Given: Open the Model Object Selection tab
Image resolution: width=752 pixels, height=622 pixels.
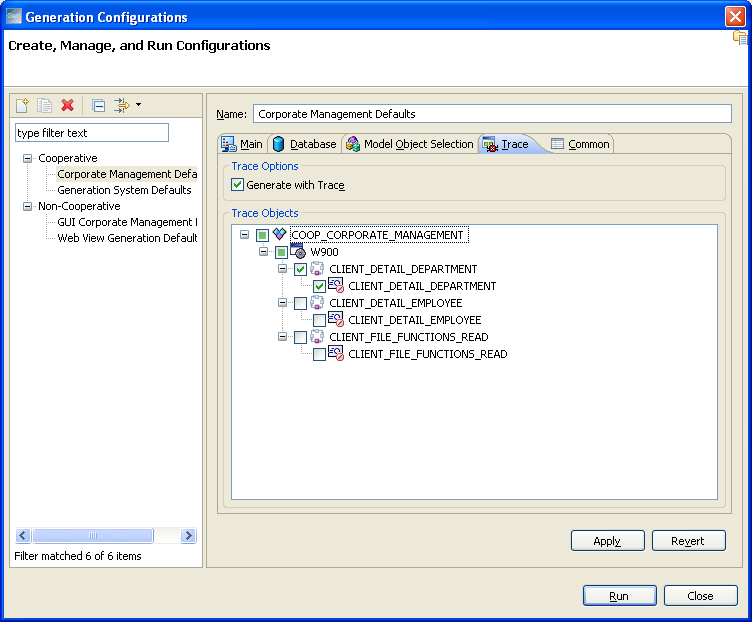Looking at the screenshot, I should [x=410, y=144].
